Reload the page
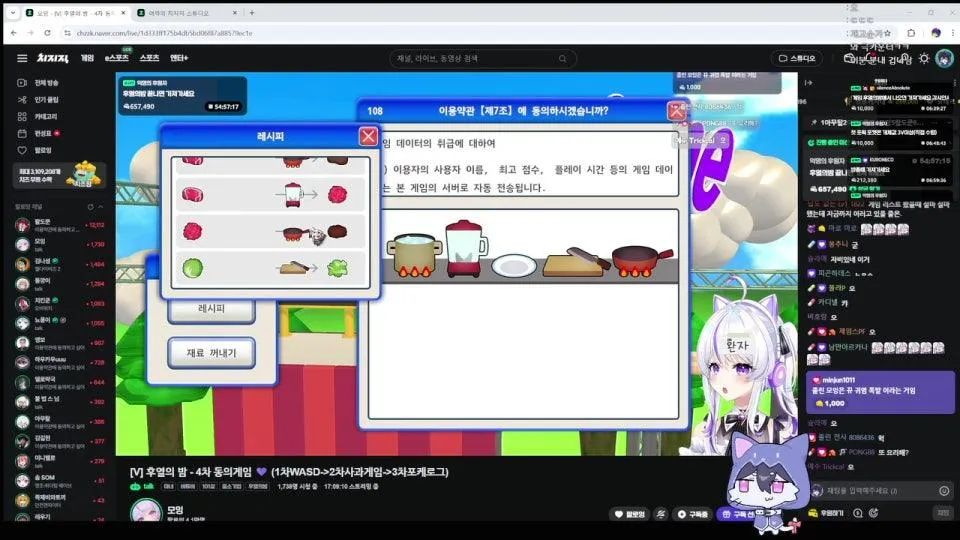The image size is (960, 540). tap(47, 33)
